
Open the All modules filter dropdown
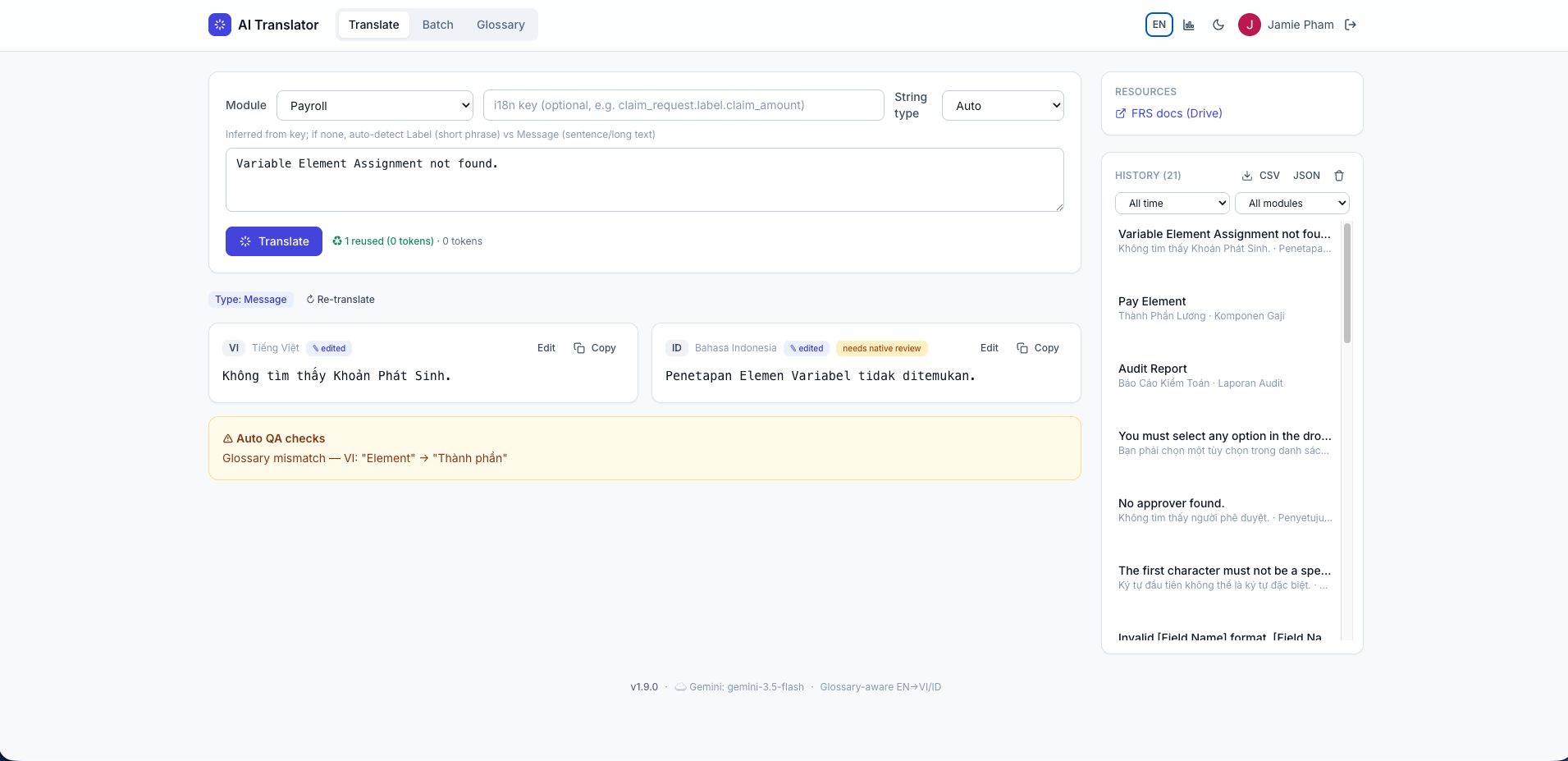pos(1292,203)
